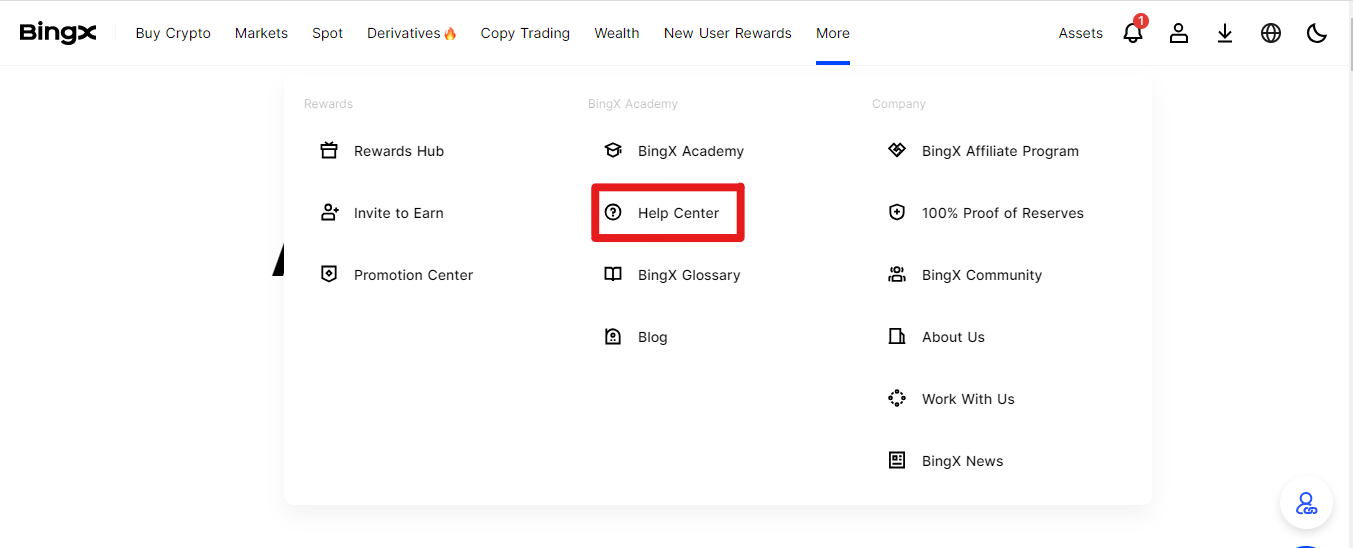Go to the About Us link
This screenshot has width=1353, height=548.
click(953, 337)
